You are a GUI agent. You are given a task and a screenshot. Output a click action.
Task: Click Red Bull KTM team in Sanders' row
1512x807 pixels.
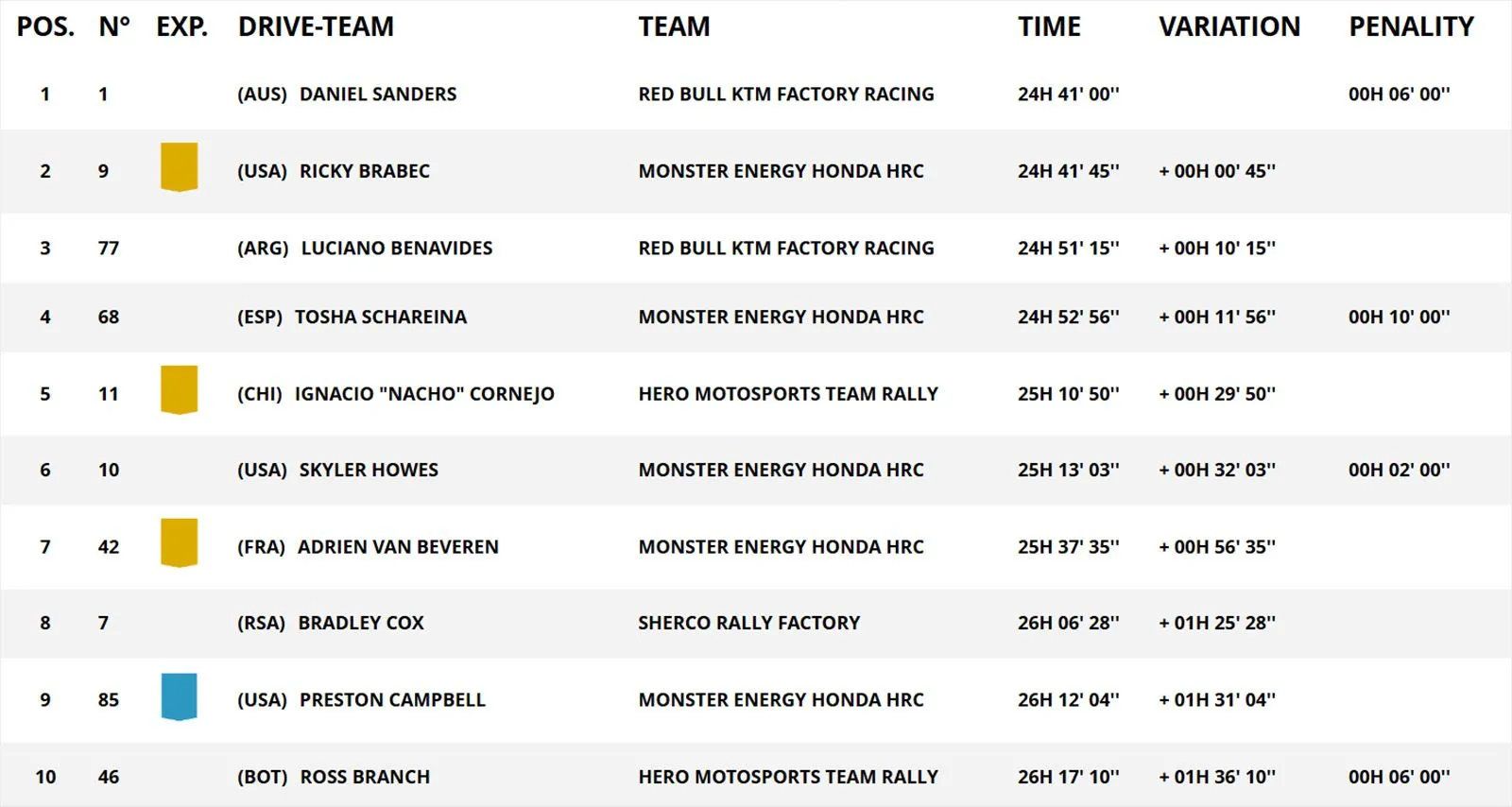coord(785,94)
